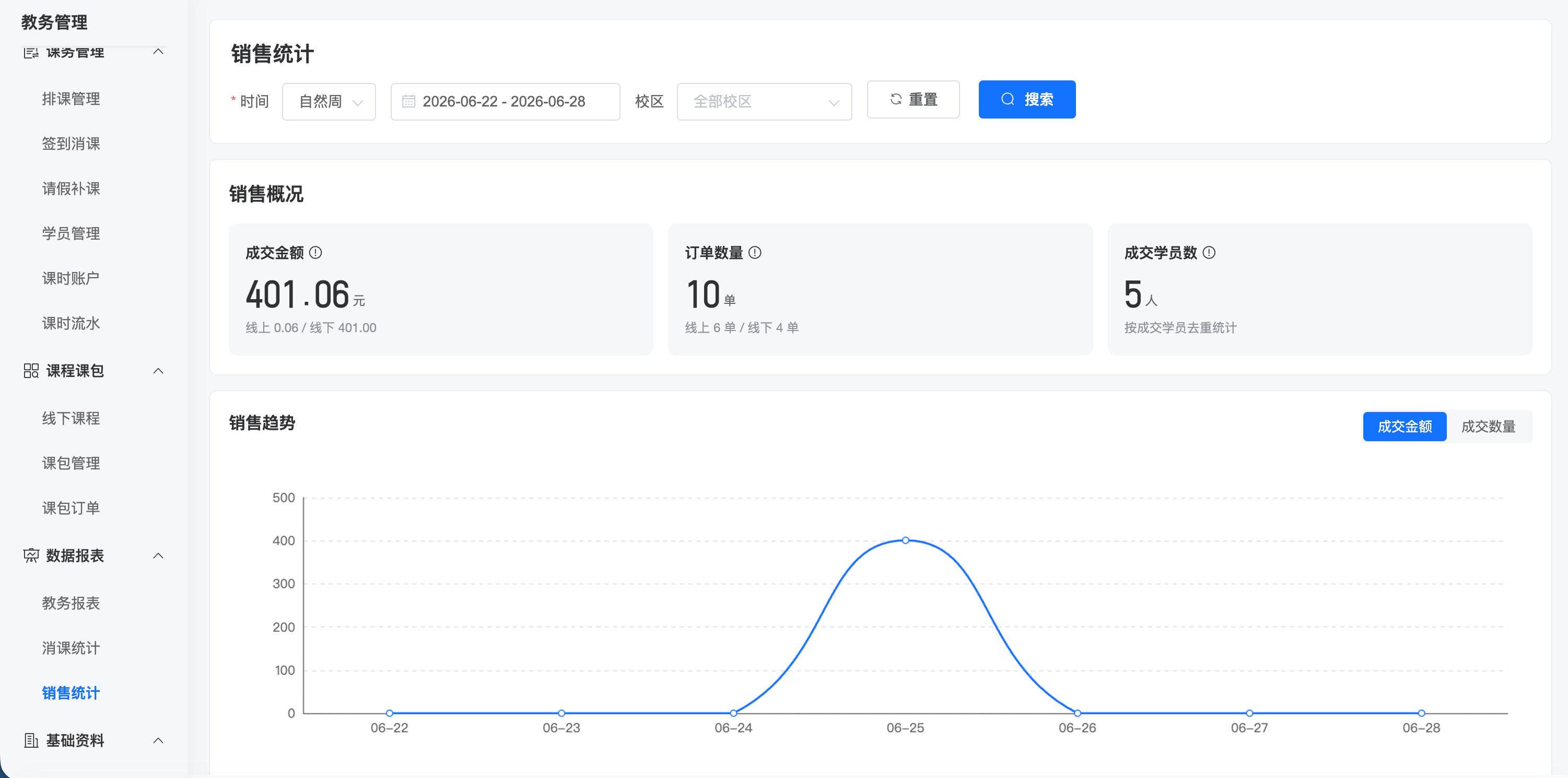This screenshot has height=778, width=1568.
Task: Click the 重置 reset button
Action: (x=913, y=99)
